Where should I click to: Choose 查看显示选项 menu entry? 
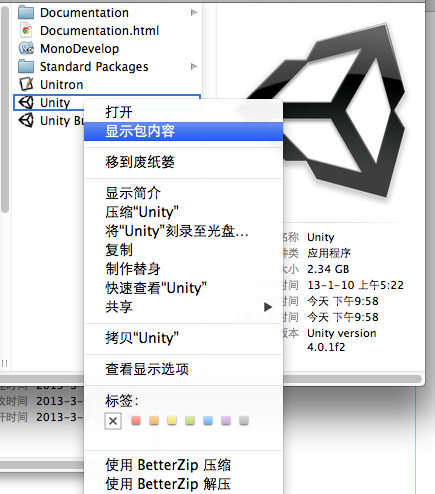(183, 369)
